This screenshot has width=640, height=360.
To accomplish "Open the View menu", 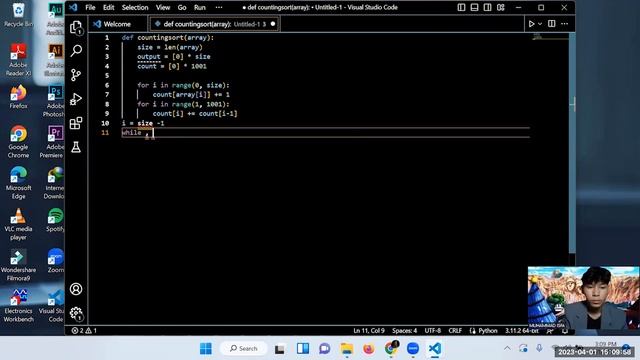I will (163, 7).
